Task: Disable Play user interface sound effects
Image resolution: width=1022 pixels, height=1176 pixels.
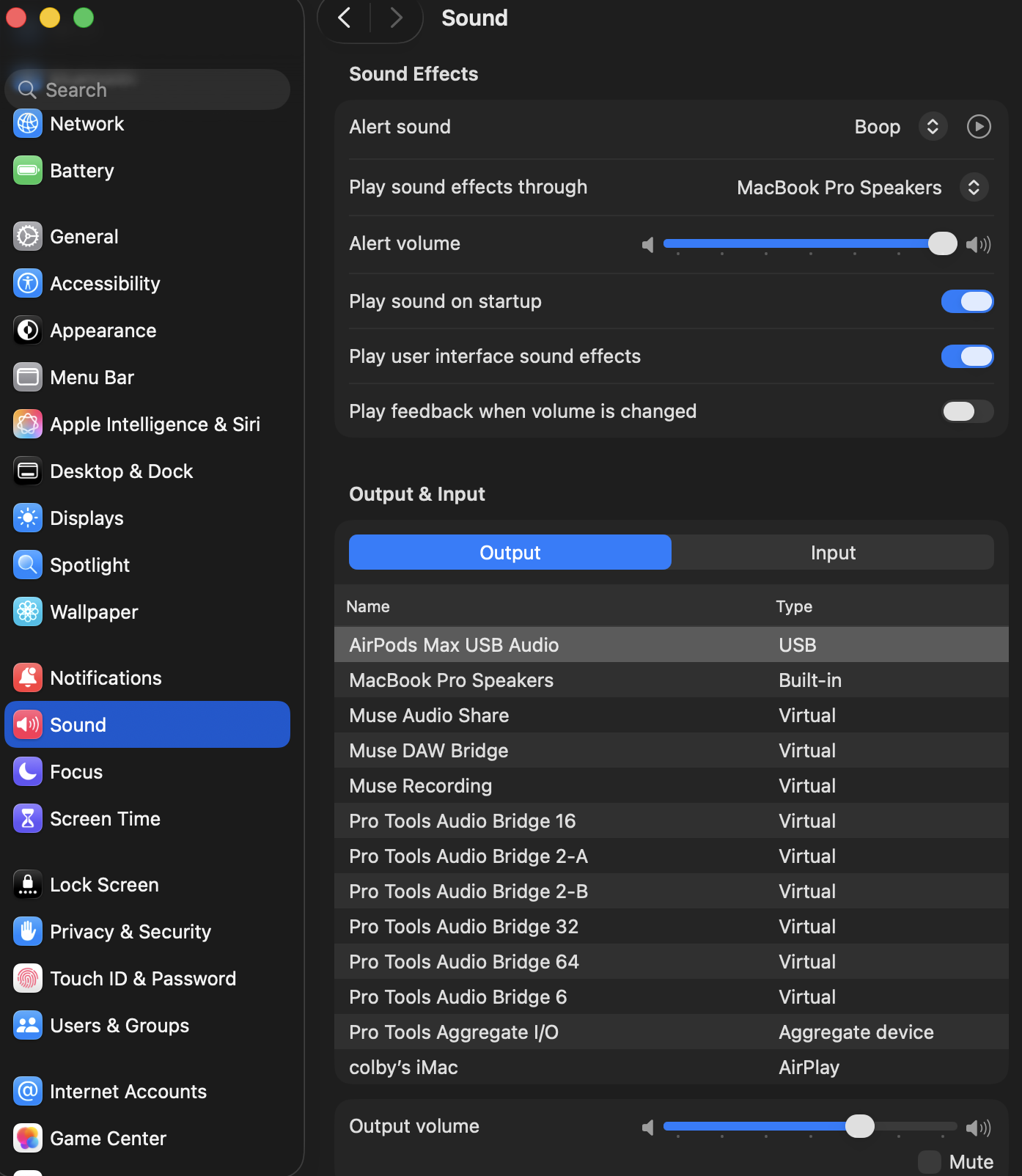Action: [x=967, y=356]
